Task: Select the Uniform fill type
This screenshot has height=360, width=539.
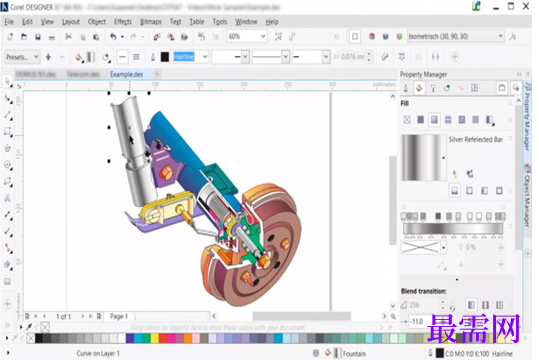Action: (x=420, y=120)
